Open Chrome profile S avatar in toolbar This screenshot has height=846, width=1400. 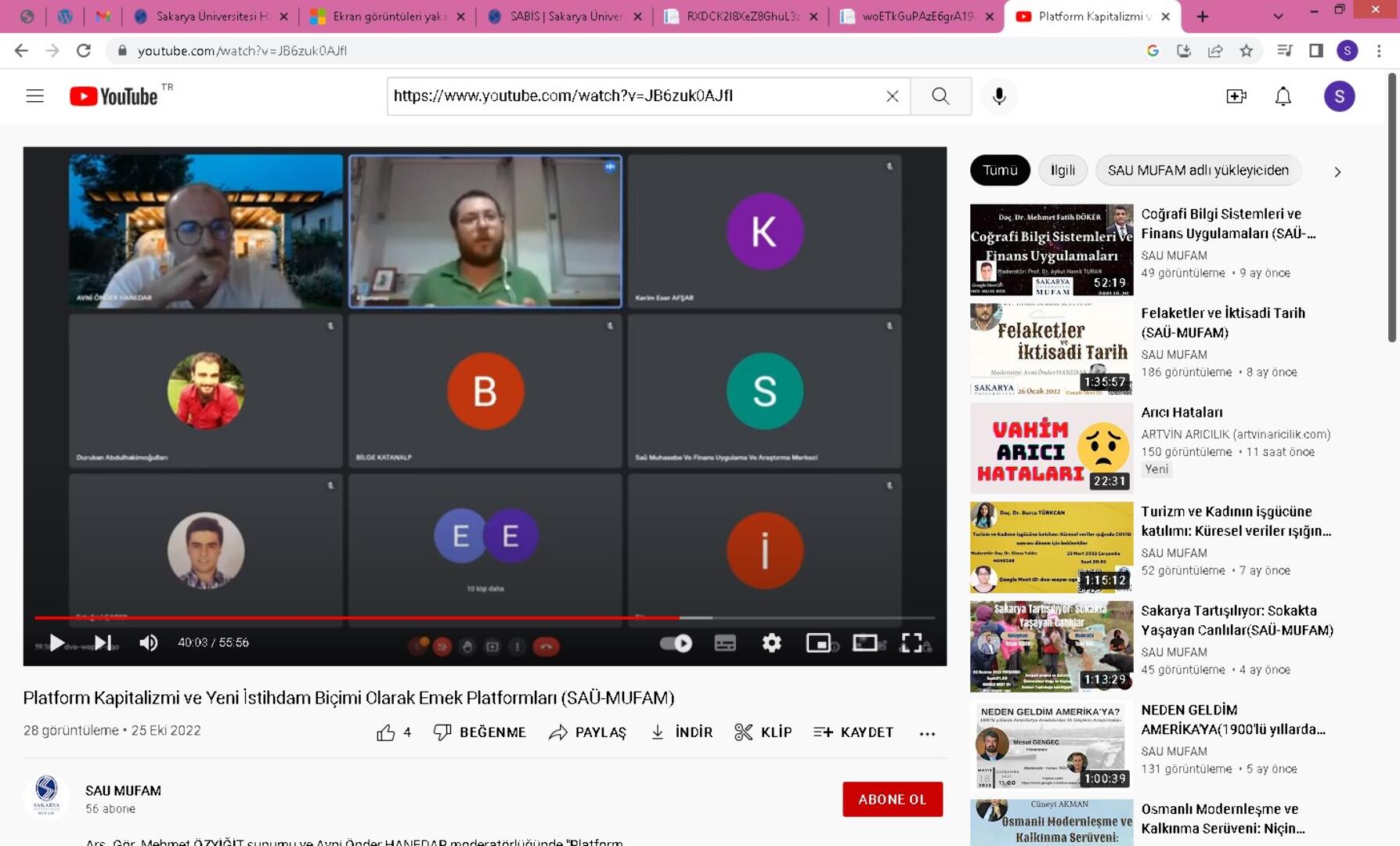[1347, 51]
